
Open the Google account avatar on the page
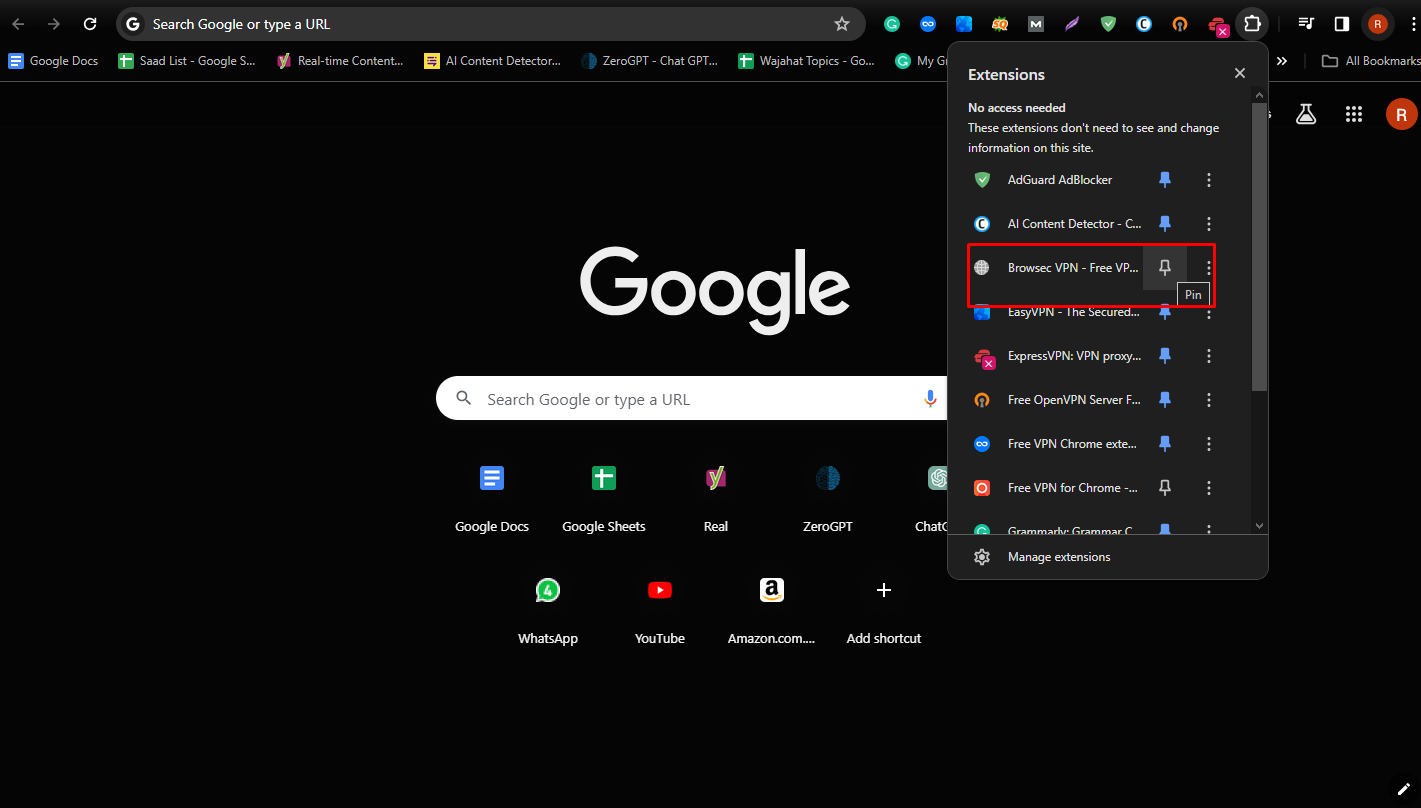point(1401,114)
